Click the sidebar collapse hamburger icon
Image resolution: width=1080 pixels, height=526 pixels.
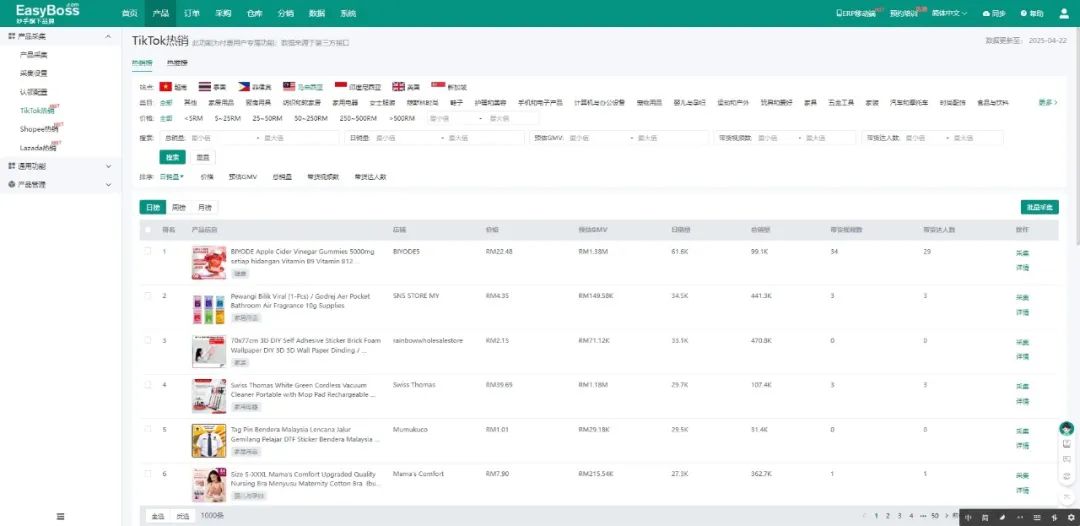60,516
